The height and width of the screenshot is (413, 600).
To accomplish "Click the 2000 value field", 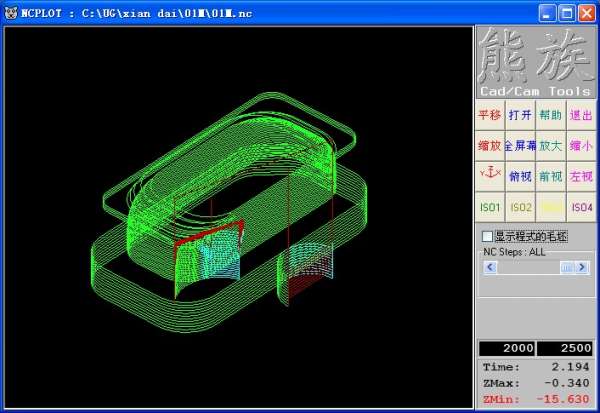I will pos(507,348).
